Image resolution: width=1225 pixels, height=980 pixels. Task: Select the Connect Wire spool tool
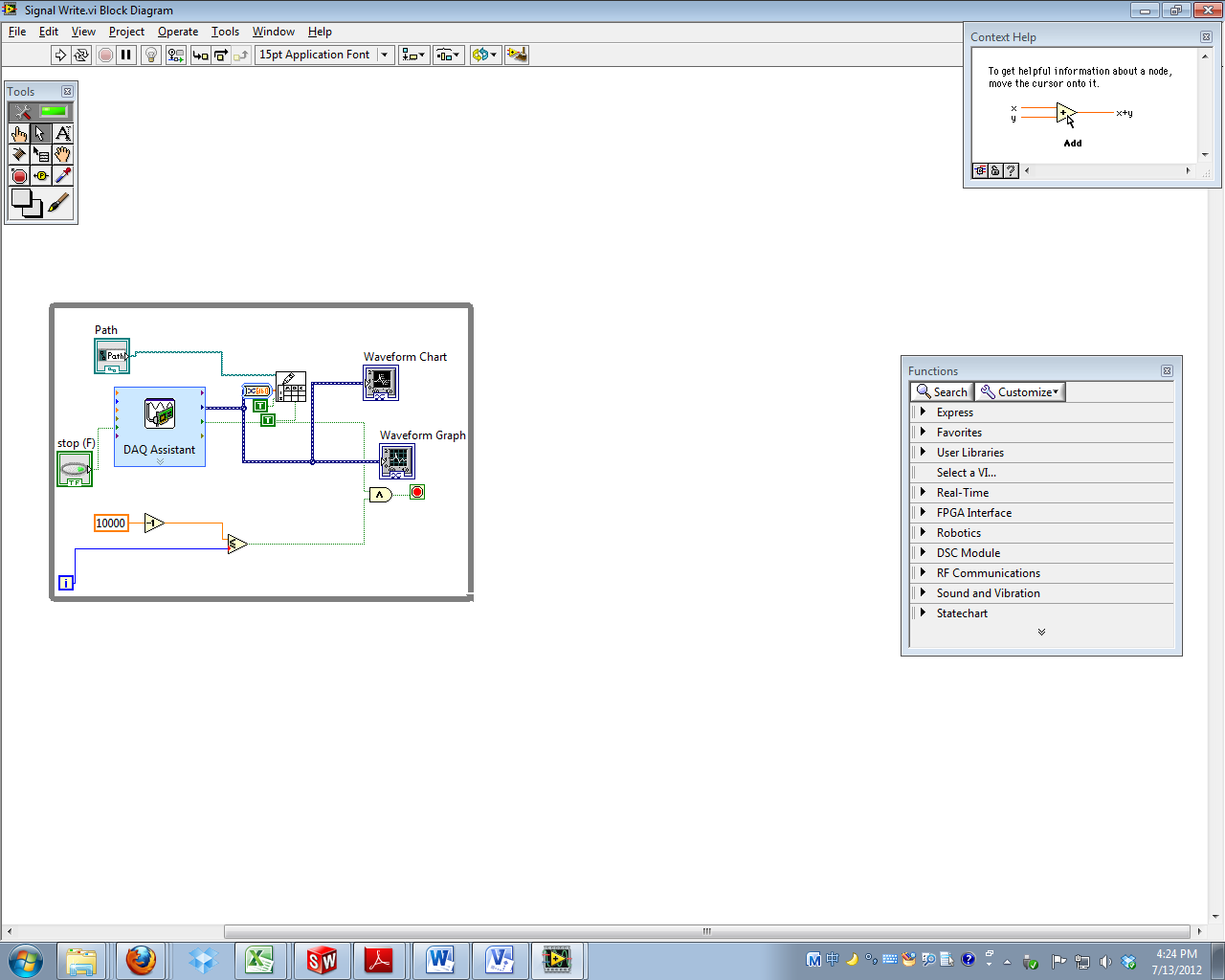point(19,154)
